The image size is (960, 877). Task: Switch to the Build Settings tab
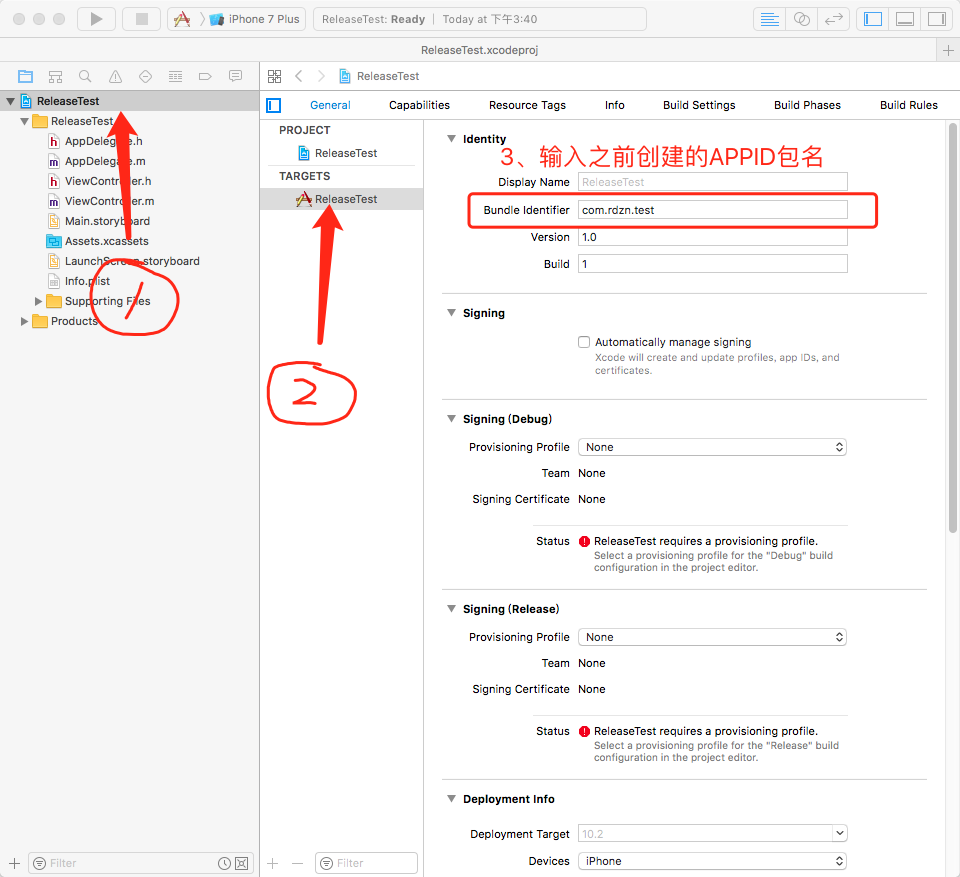pyautogui.click(x=699, y=105)
